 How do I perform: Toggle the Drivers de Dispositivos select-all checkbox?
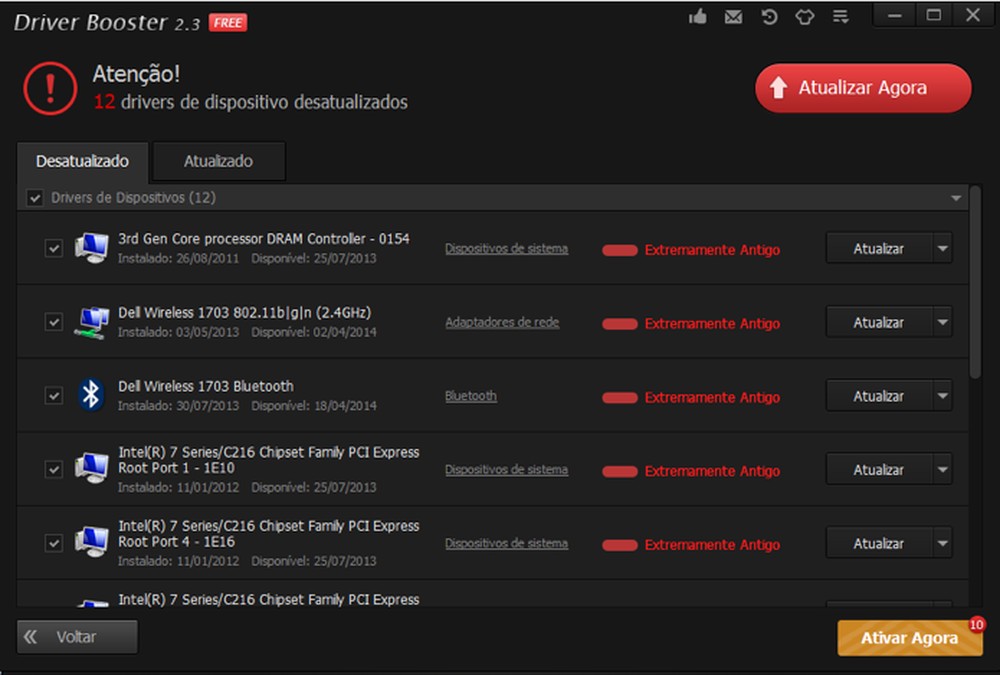(34, 197)
